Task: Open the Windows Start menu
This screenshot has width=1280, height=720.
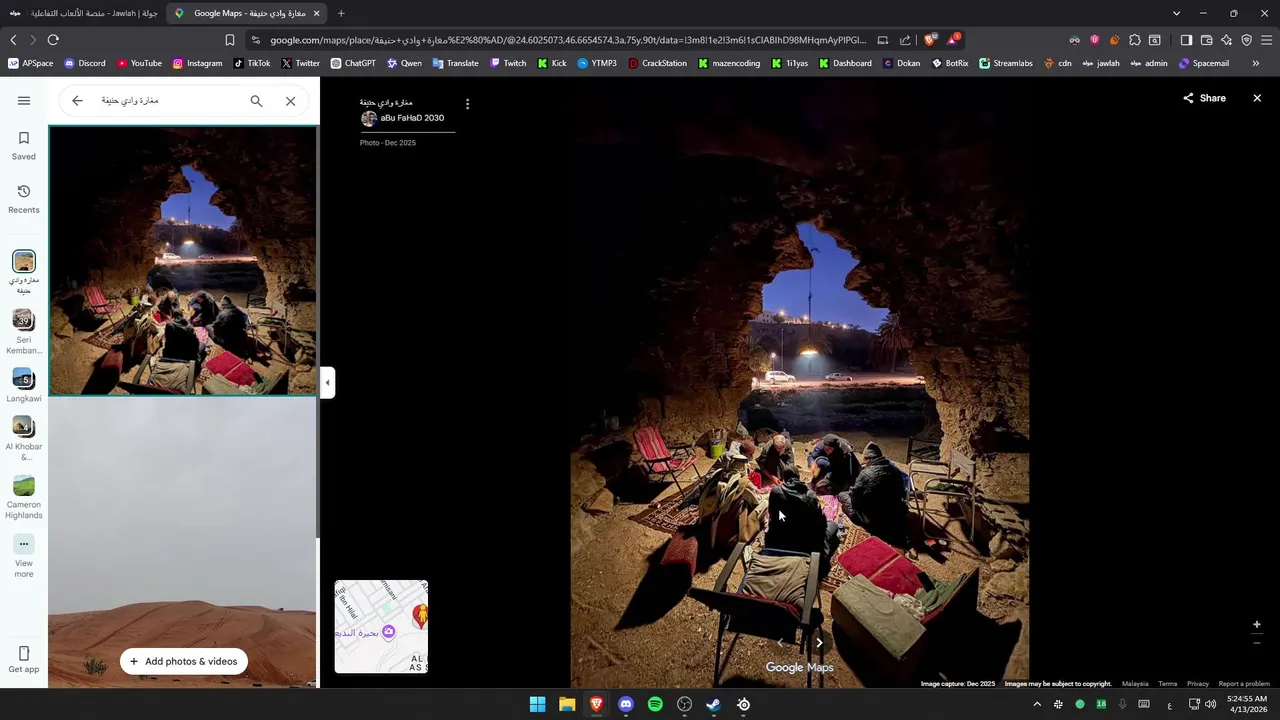Action: pyautogui.click(x=537, y=704)
